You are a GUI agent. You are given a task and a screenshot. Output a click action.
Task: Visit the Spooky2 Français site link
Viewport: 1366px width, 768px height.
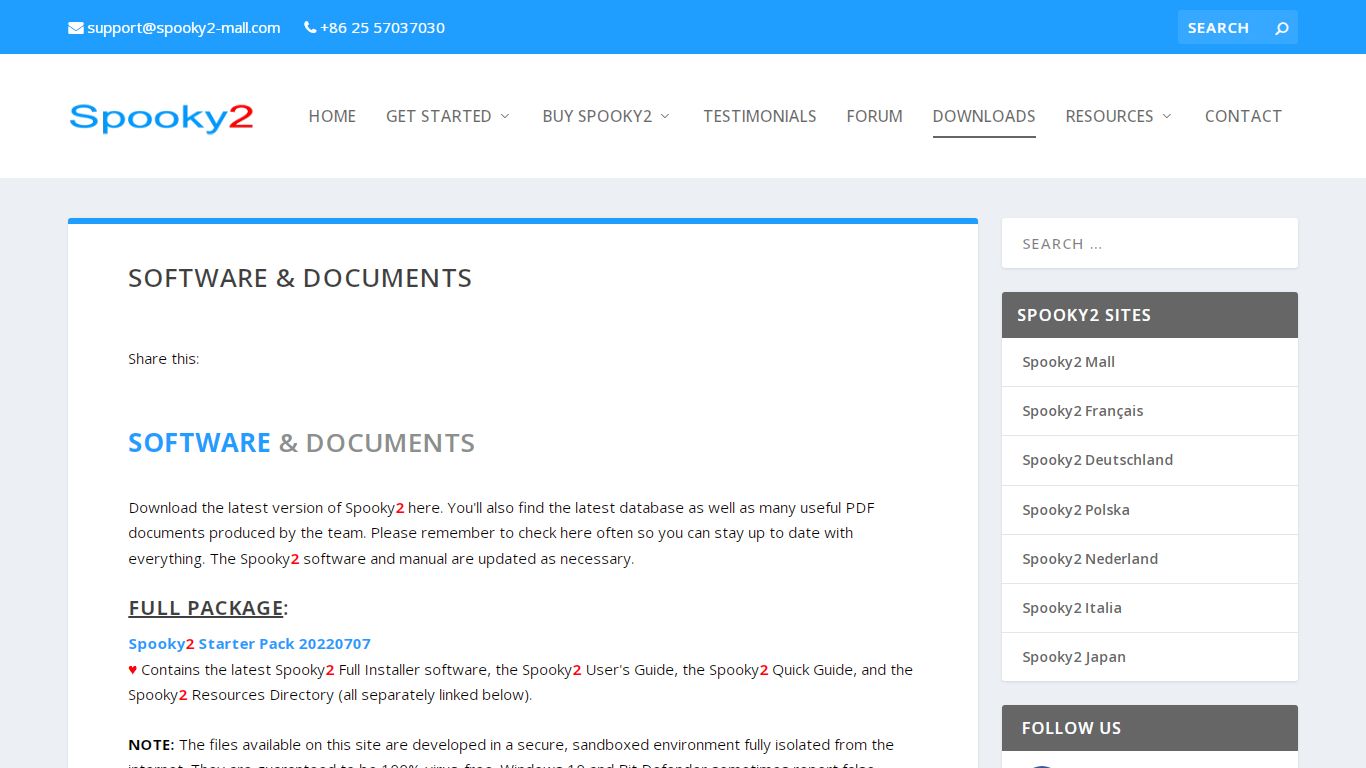tap(1082, 411)
